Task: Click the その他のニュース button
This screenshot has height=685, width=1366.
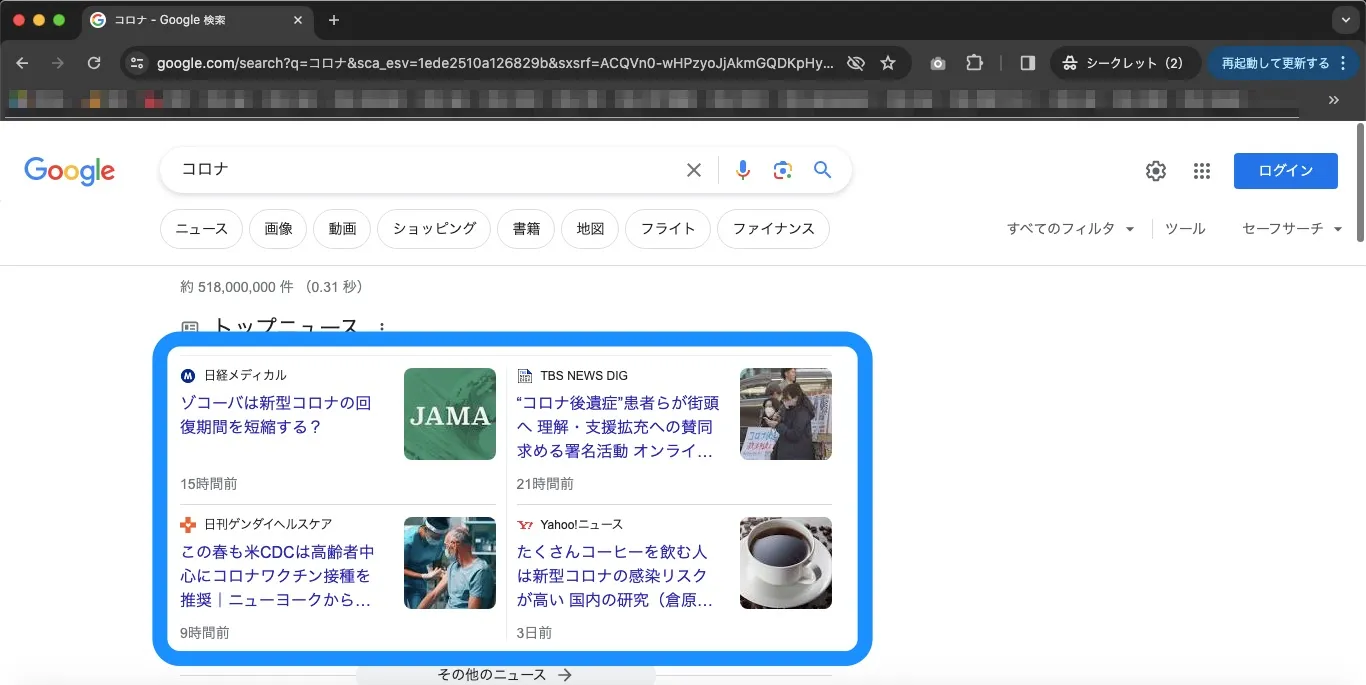Action: tap(505, 675)
